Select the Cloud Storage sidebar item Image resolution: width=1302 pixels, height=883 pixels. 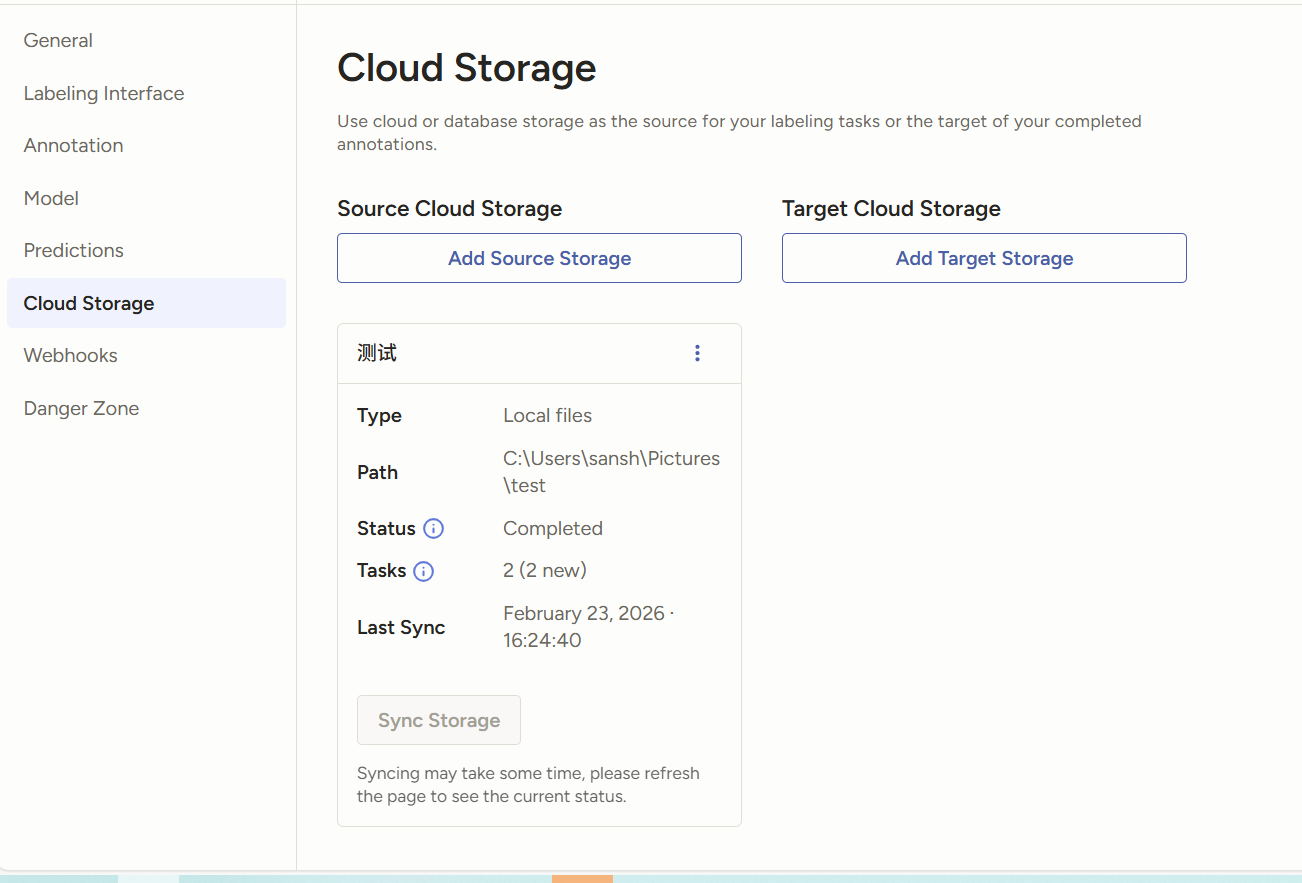(x=89, y=303)
